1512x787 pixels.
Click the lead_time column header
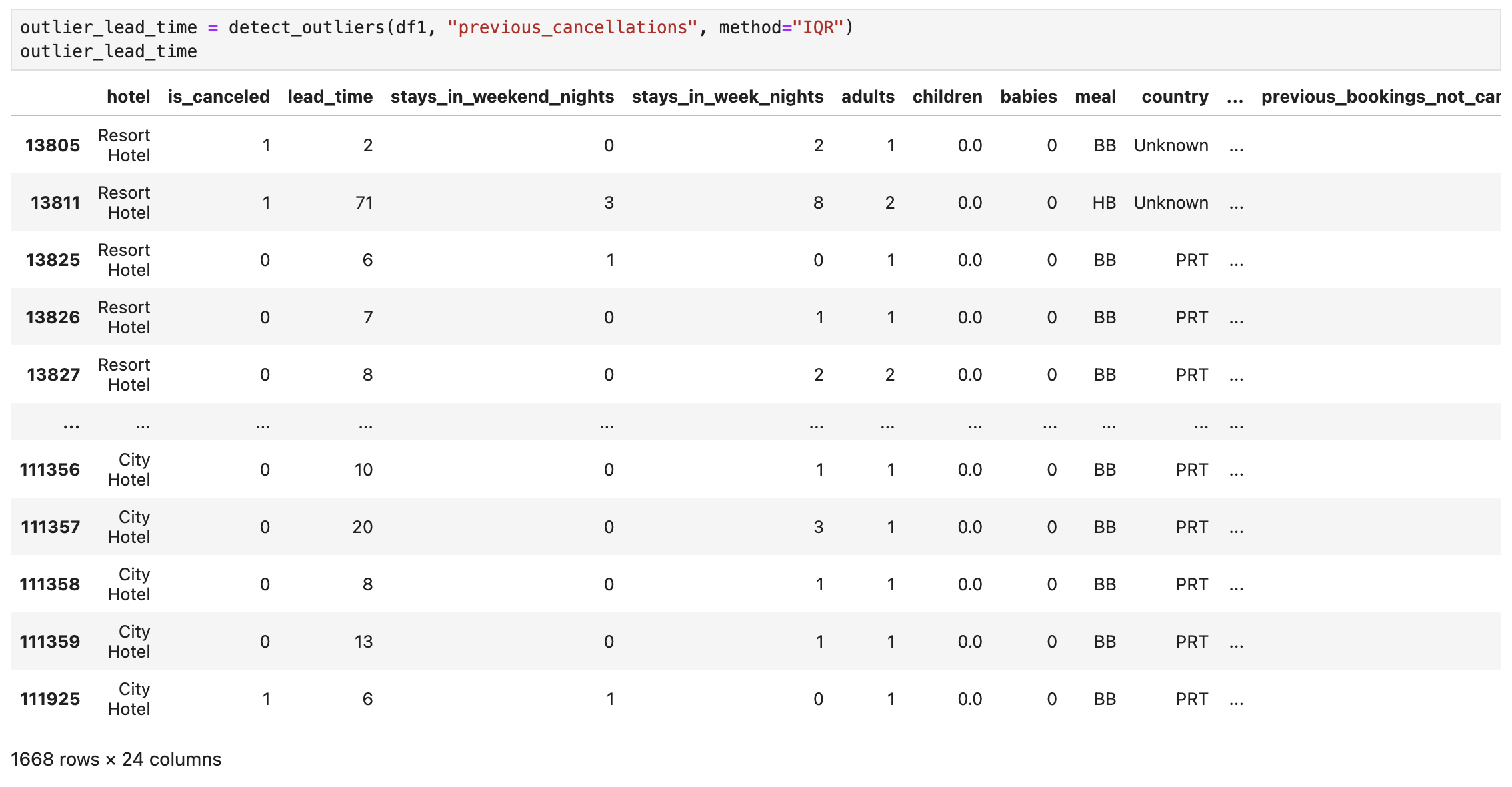[330, 97]
